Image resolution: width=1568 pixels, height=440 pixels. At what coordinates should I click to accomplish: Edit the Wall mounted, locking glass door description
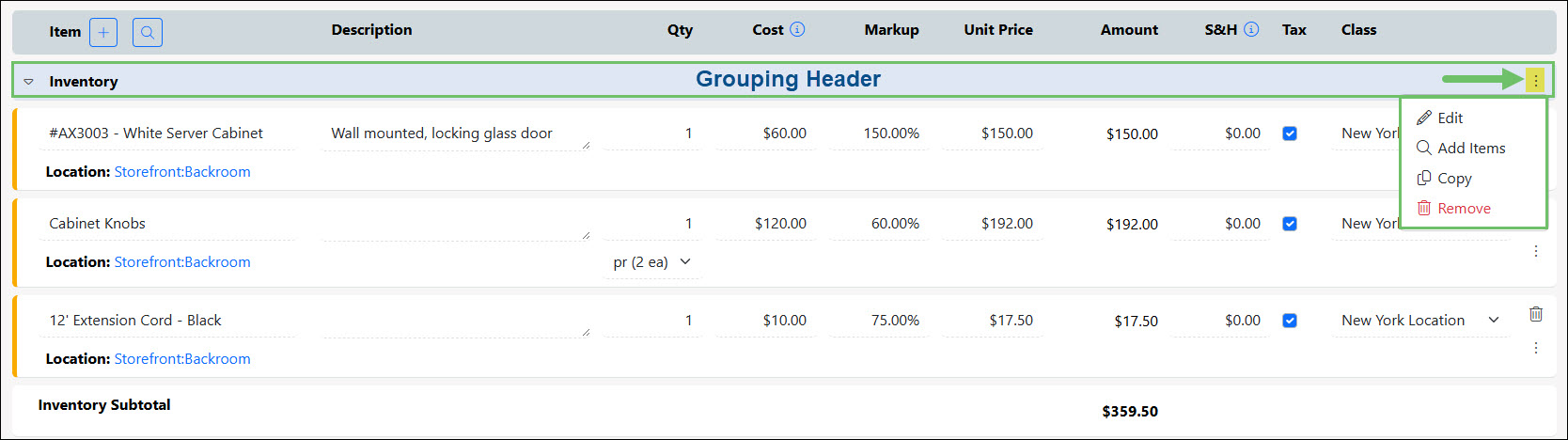tap(457, 134)
